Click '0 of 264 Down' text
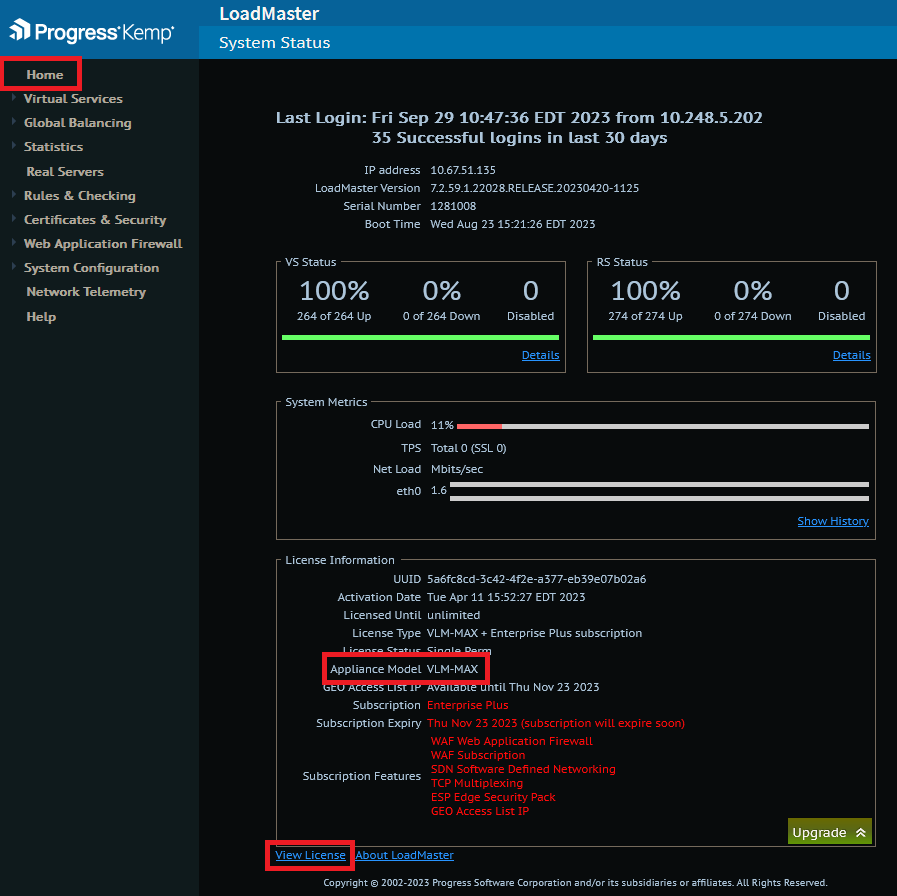This screenshot has width=897, height=896. click(x=441, y=316)
